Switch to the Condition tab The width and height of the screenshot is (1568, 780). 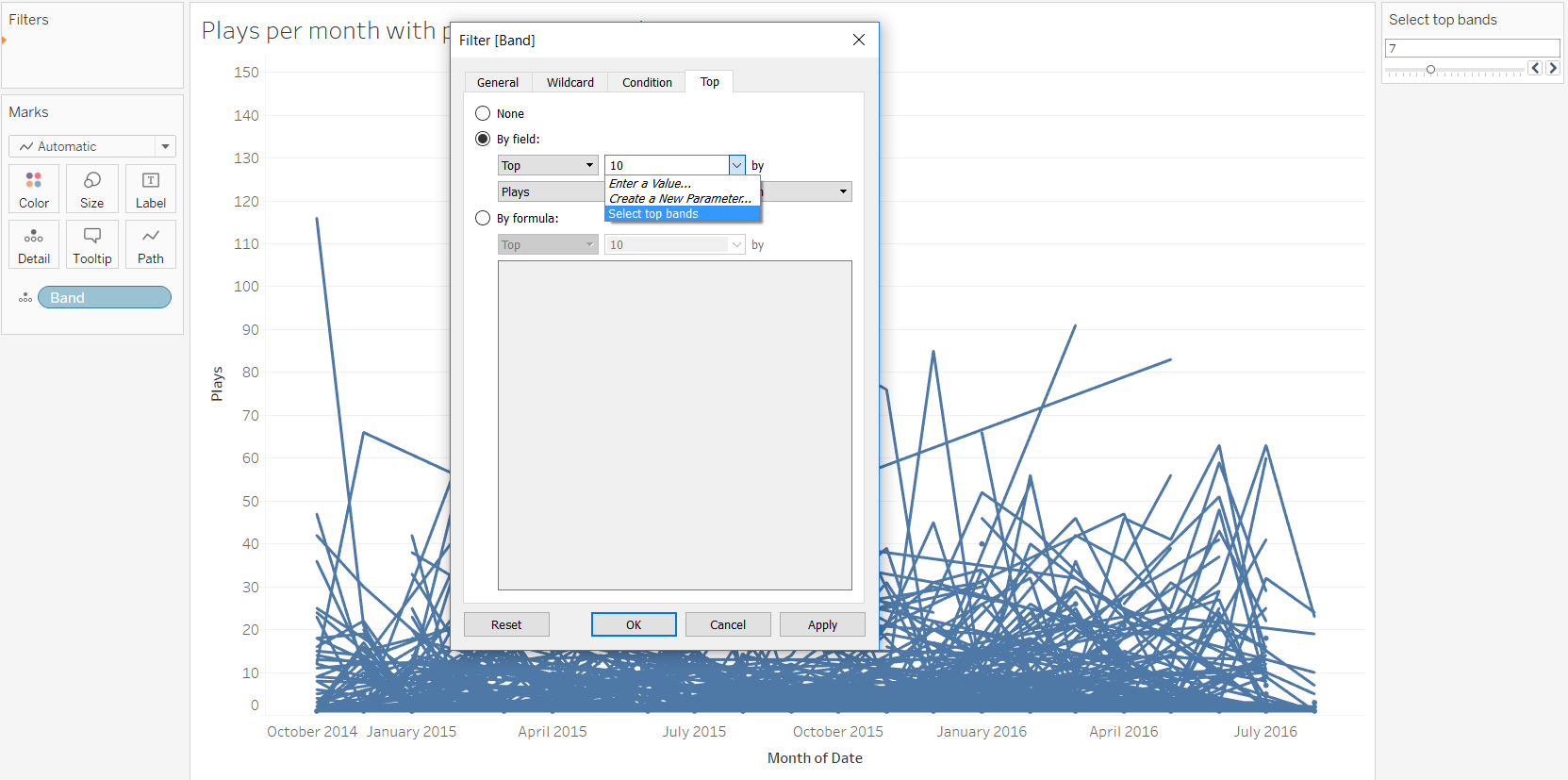[x=647, y=82]
